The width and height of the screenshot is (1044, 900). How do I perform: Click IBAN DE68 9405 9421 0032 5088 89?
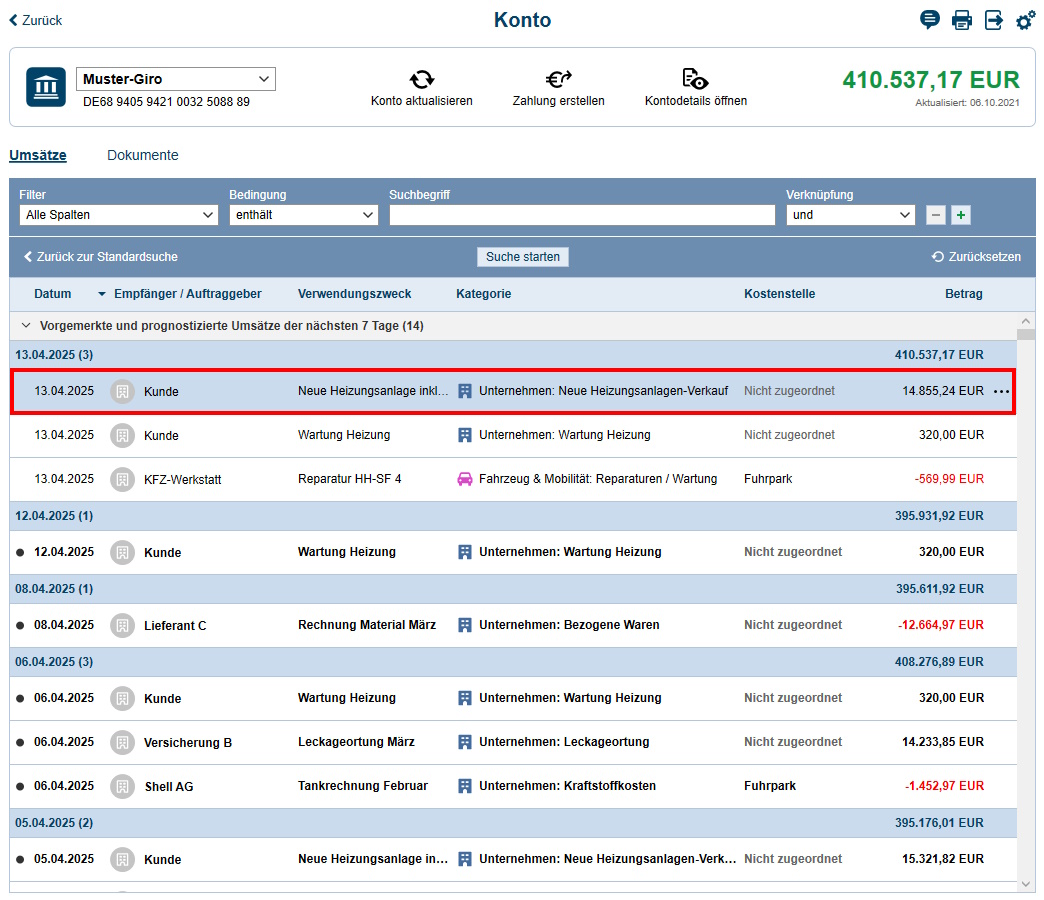(166, 102)
